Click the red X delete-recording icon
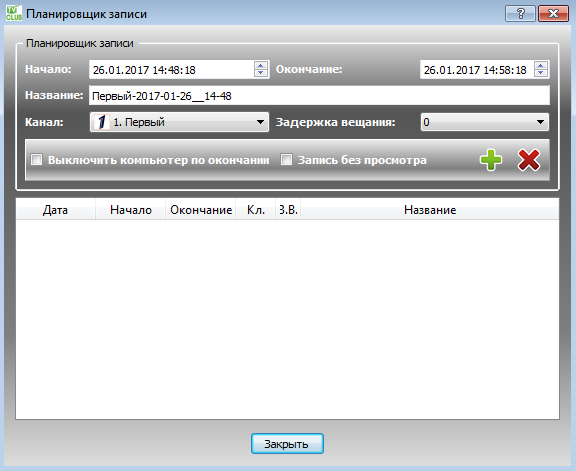576x471 pixels. point(529,160)
